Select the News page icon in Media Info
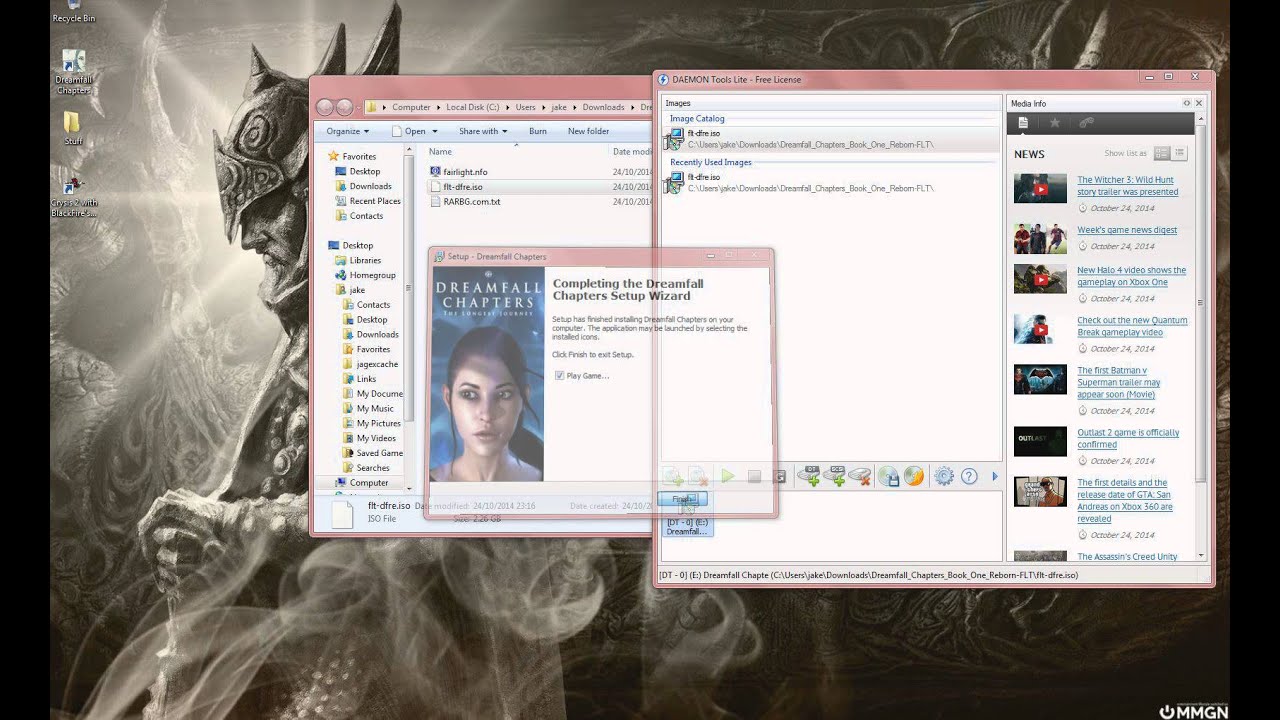 point(1023,123)
